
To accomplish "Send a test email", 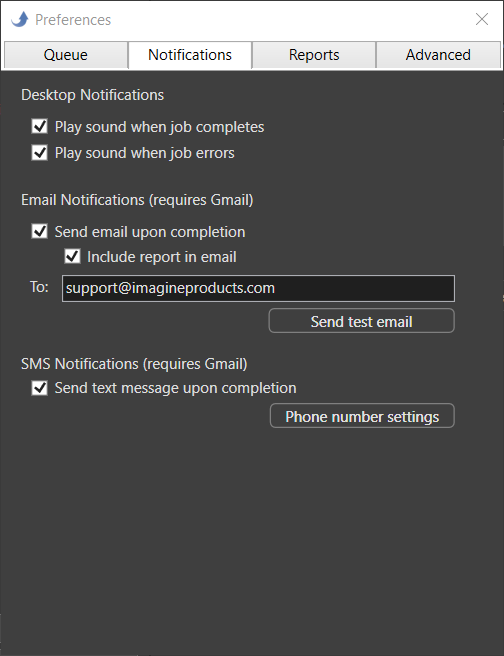I will pos(361,321).
